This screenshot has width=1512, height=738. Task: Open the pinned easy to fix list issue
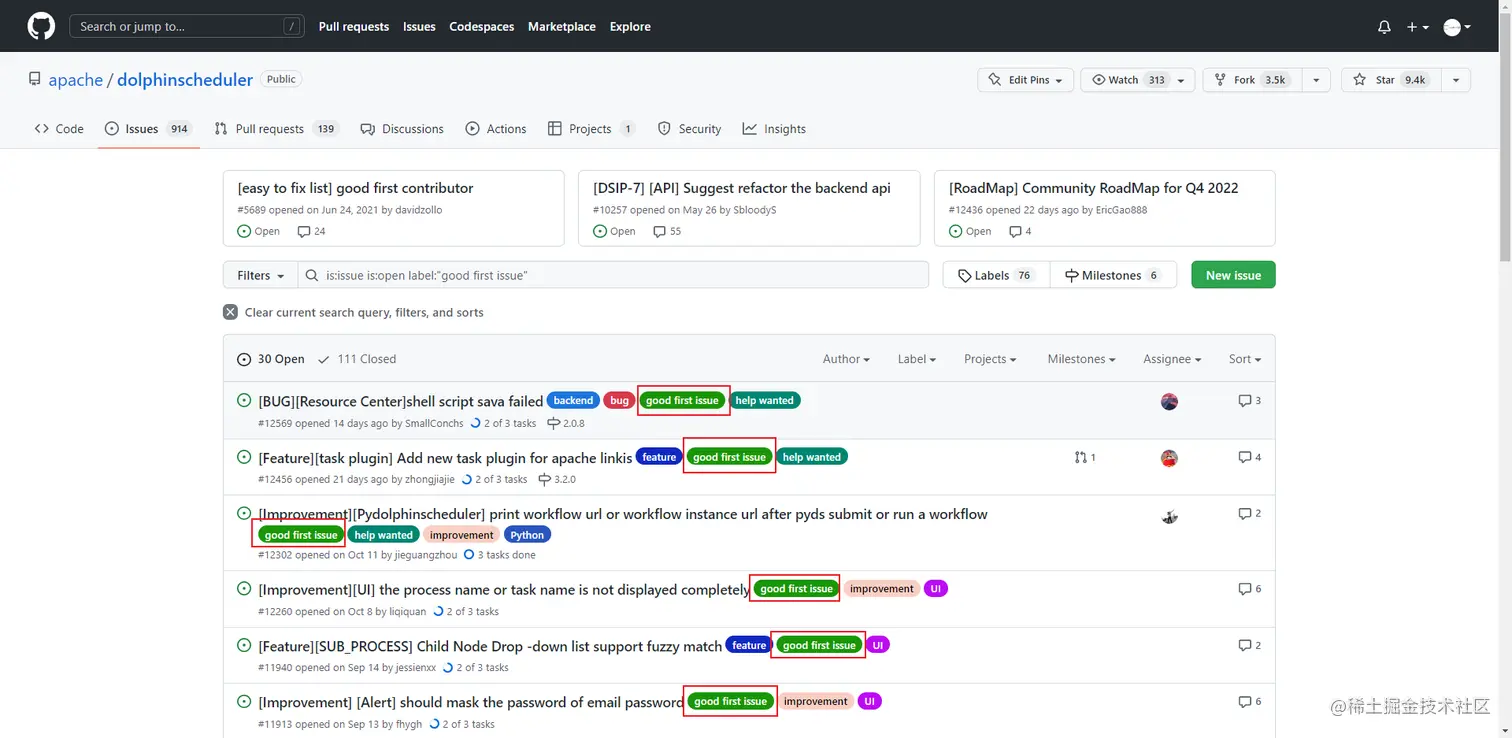pyautogui.click(x=355, y=188)
